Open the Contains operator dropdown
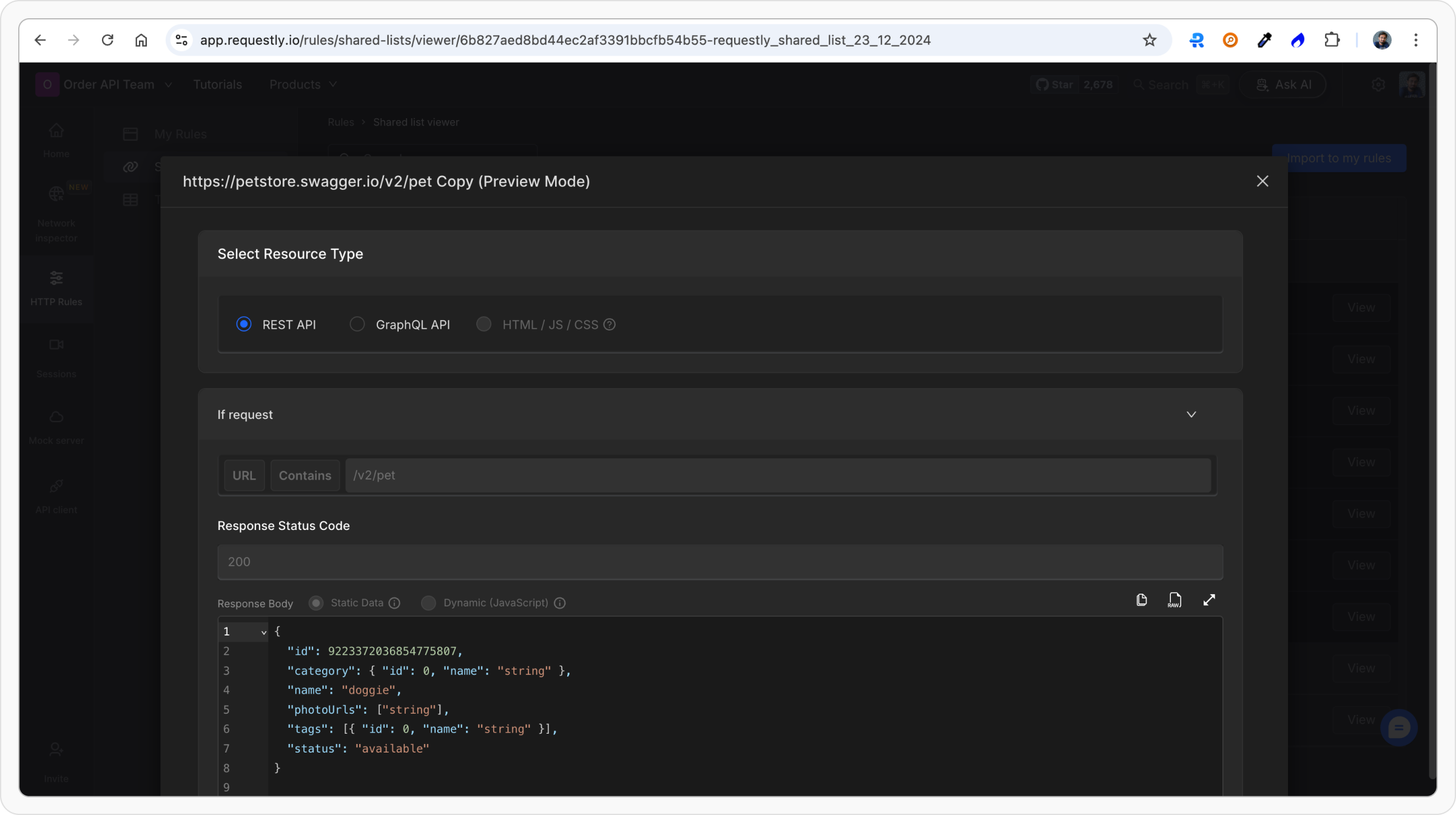The width and height of the screenshot is (1456, 815). (305, 475)
